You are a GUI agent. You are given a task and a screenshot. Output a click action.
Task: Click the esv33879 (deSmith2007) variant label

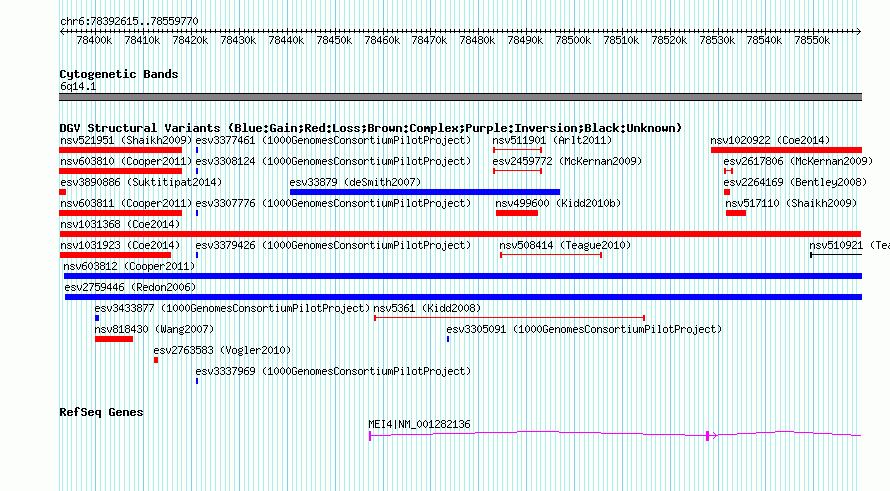pyautogui.click(x=355, y=182)
